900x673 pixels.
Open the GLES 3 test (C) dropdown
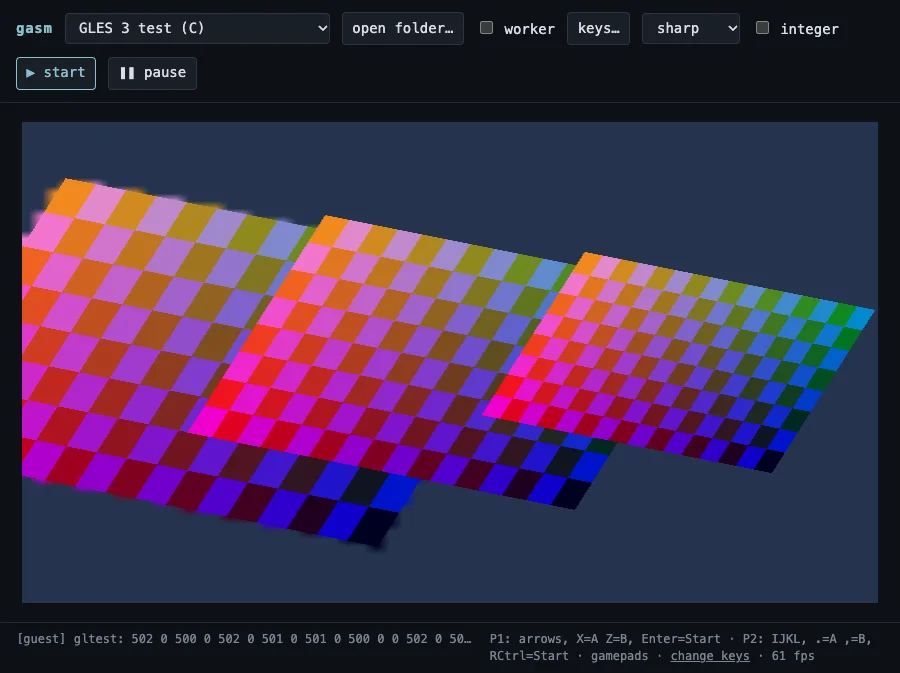pos(197,28)
